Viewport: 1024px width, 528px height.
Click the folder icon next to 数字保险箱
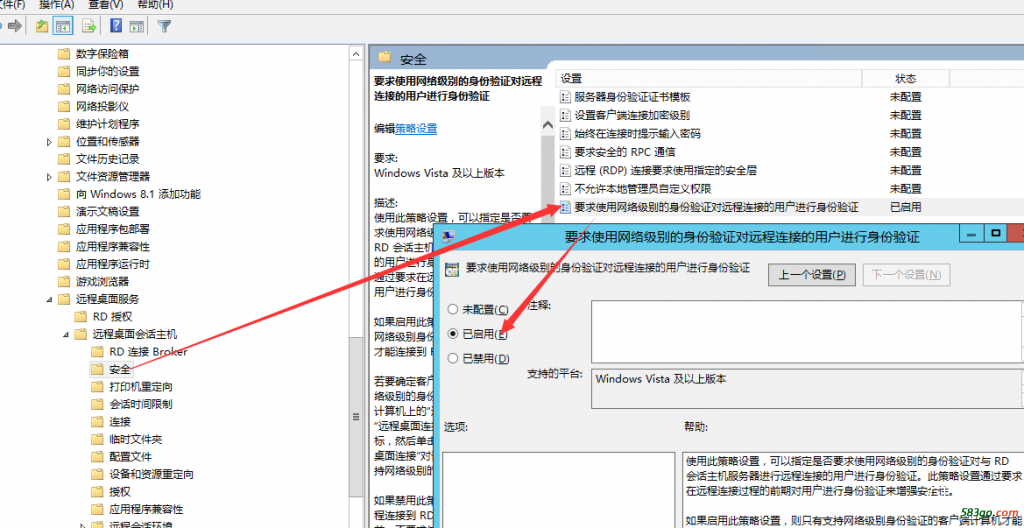[63, 54]
